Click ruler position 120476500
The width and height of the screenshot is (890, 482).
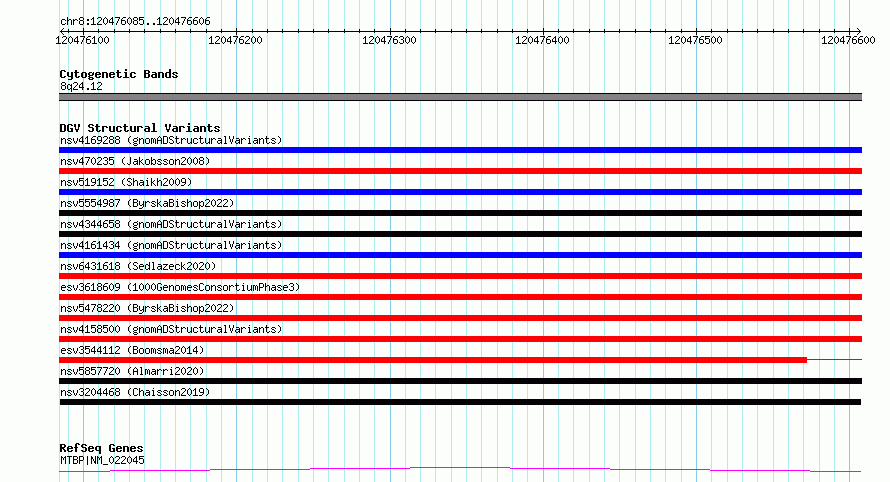point(695,40)
